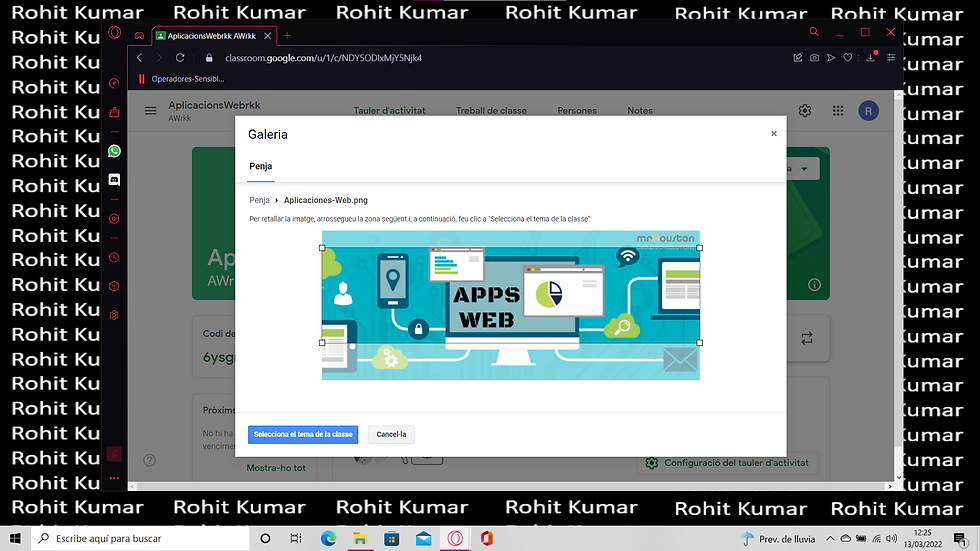Click the Apps Web banner image preview

click(x=511, y=305)
